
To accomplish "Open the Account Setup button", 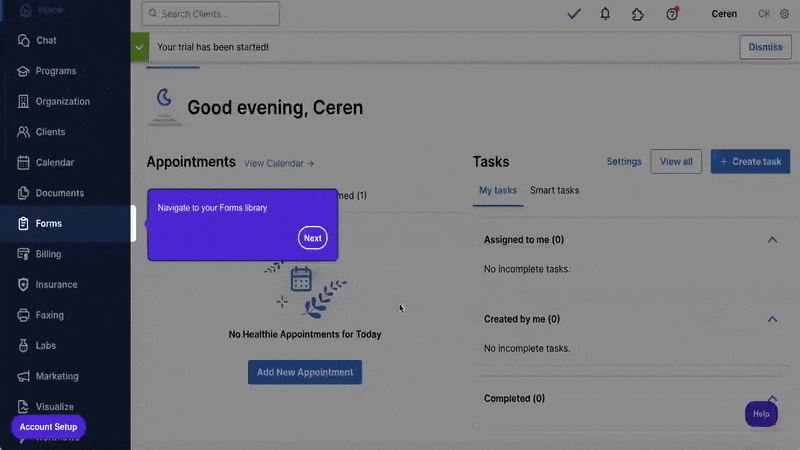I will pos(48,427).
